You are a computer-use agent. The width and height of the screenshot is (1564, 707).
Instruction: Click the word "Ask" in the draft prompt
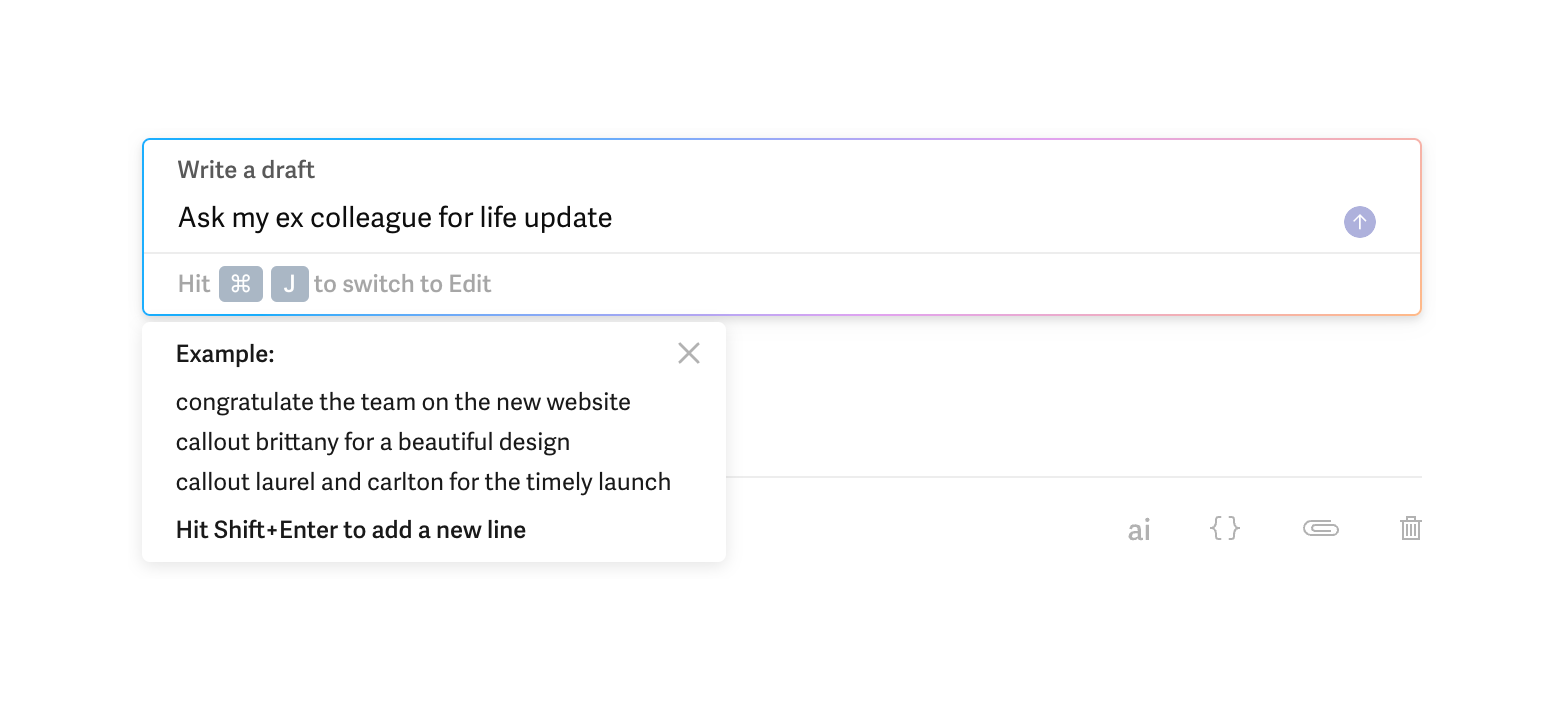201,218
